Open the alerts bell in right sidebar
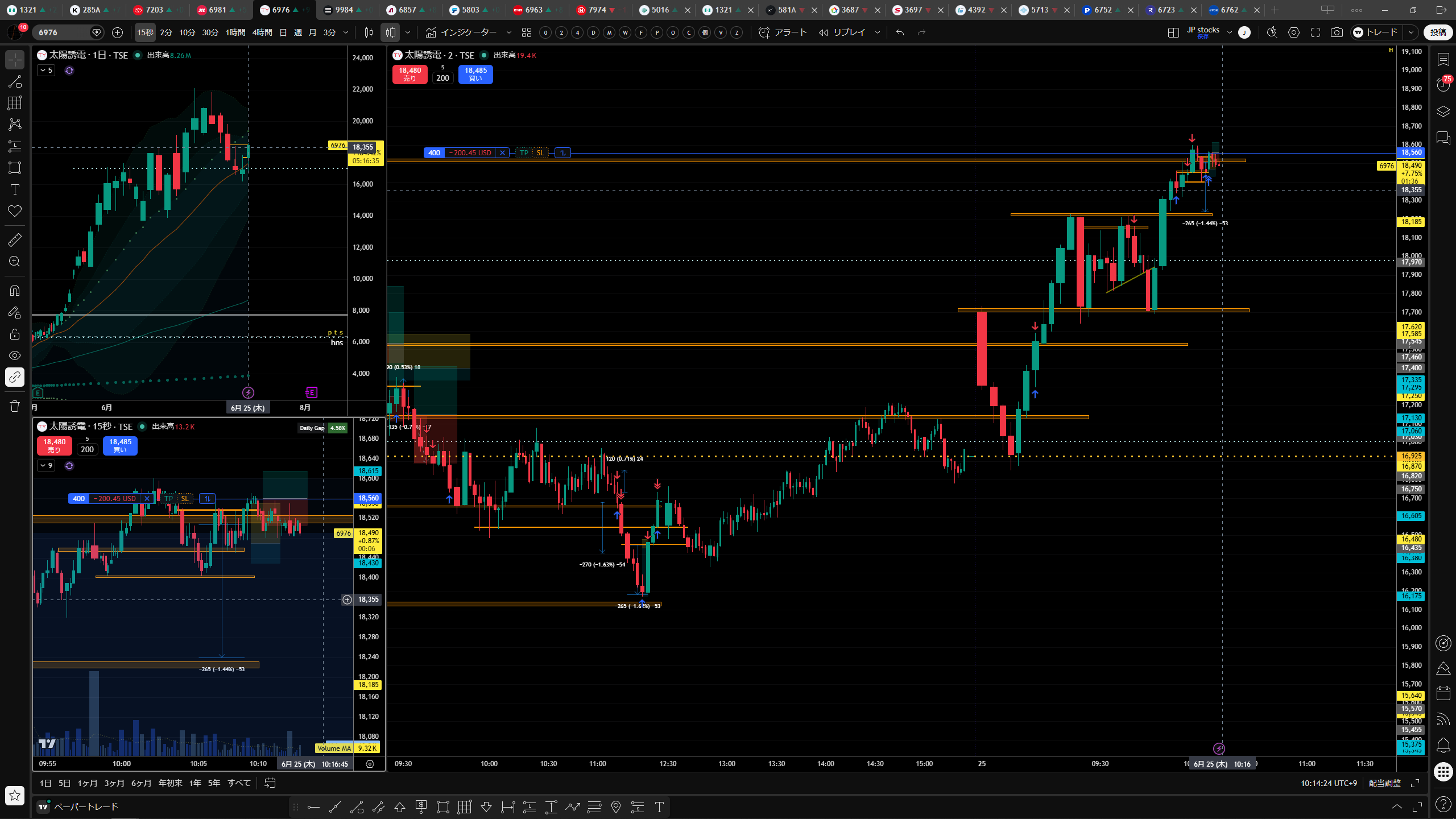Image resolution: width=1456 pixels, height=819 pixels. click(x=1443, y=745)
